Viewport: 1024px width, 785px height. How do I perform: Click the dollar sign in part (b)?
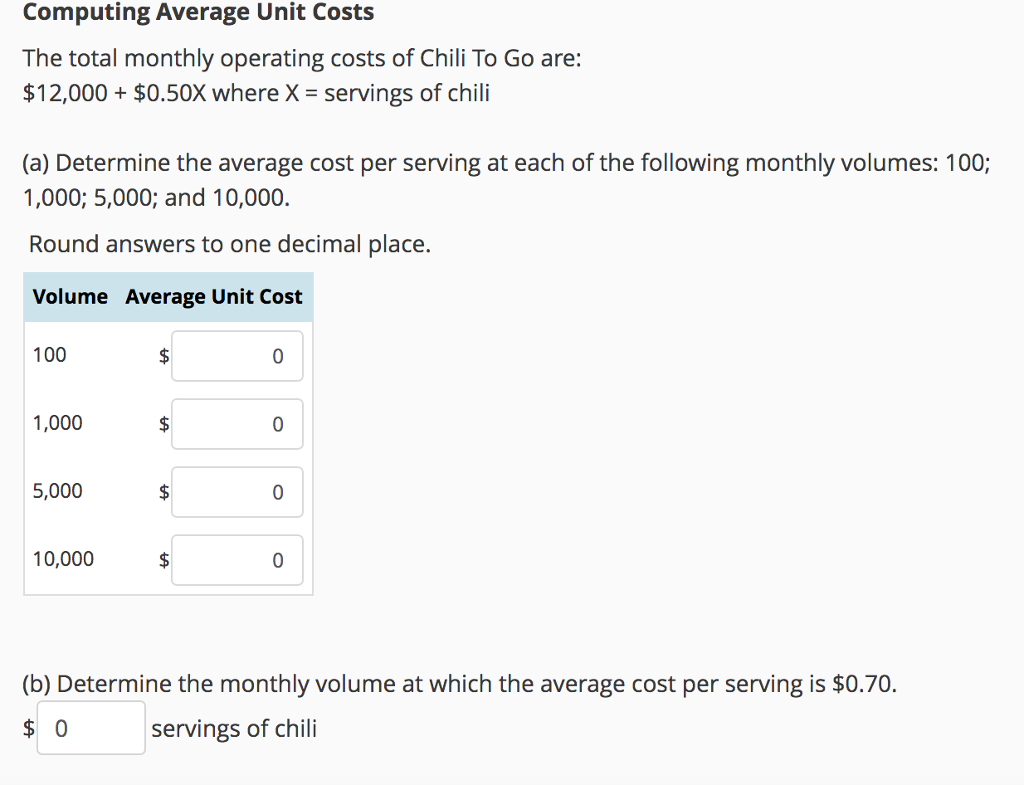click(x=27, y=727)
